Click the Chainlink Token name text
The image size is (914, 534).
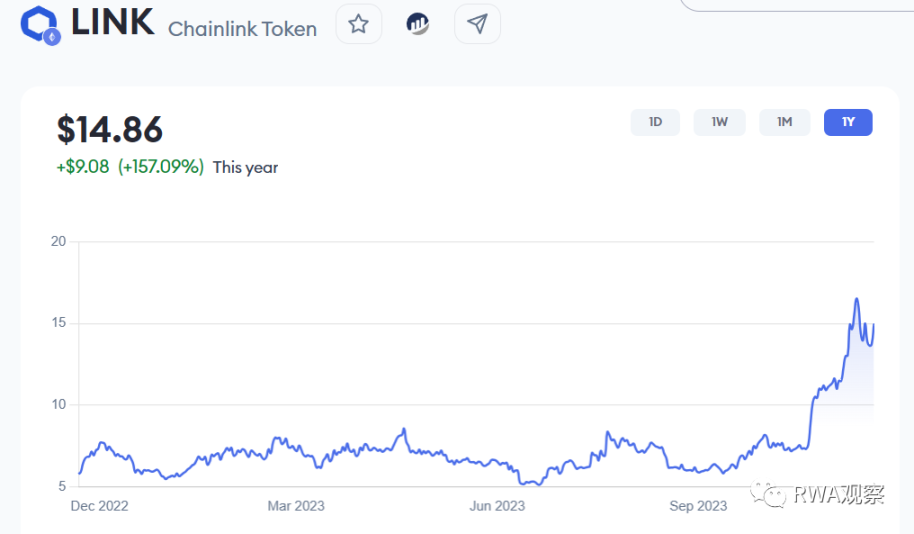[x=242, y=29]
